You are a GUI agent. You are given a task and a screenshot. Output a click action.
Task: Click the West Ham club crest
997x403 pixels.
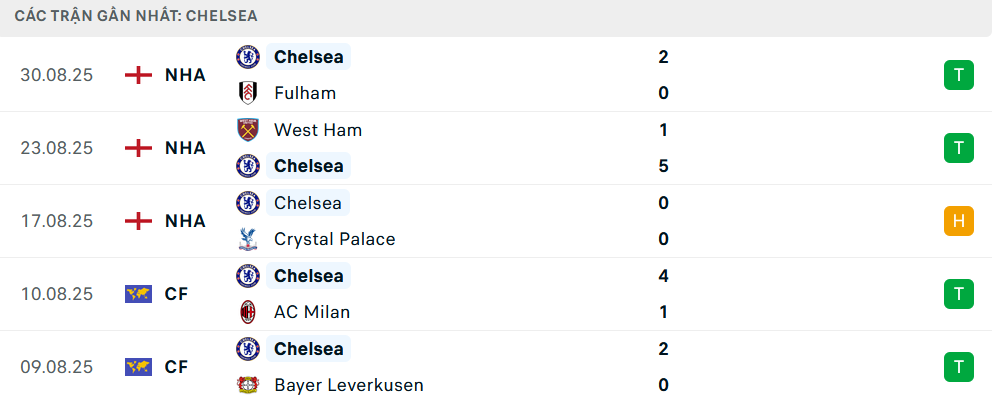tap(247, 130)
